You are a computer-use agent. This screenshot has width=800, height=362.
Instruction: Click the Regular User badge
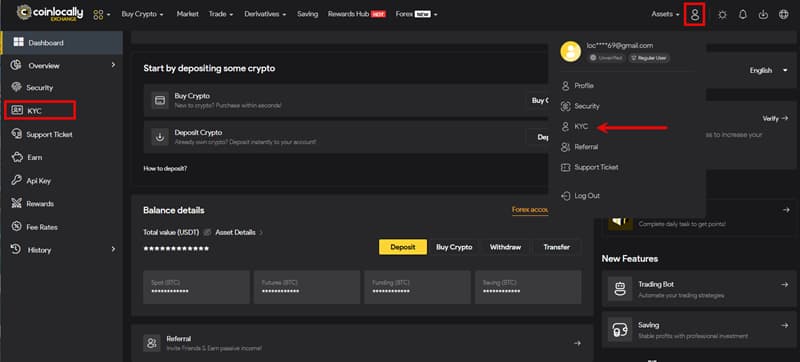(x=649, y=58)
